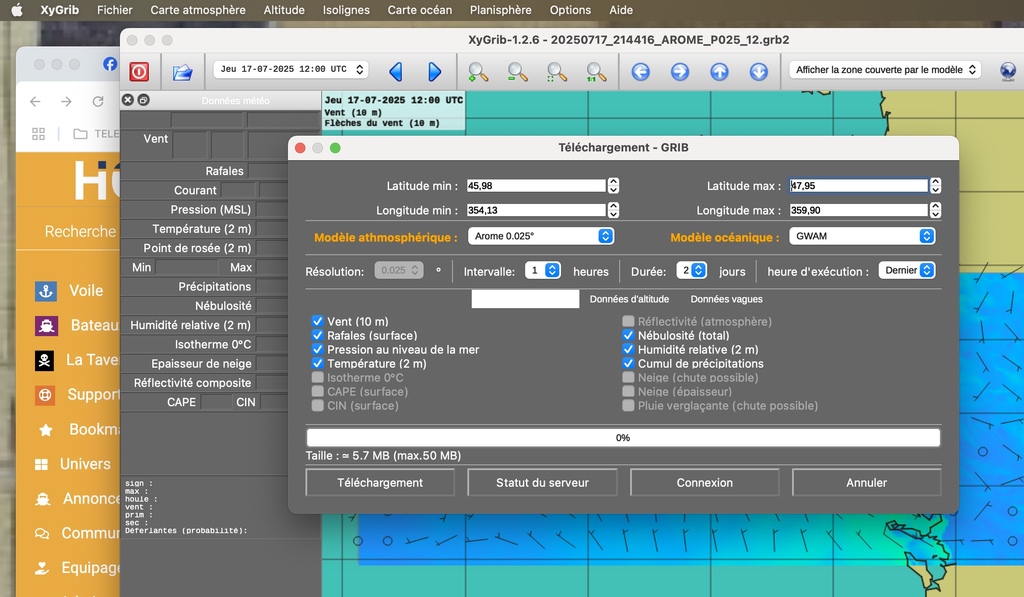Click the Connexion button
1024x597 pixels.
tap(705, 483)
